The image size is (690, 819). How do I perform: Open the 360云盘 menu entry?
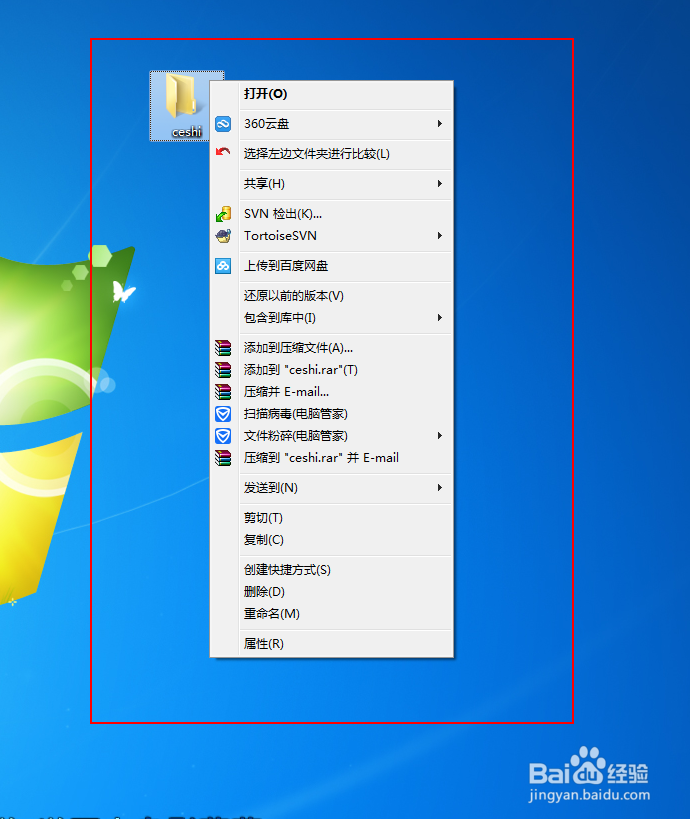coord(331,124)
